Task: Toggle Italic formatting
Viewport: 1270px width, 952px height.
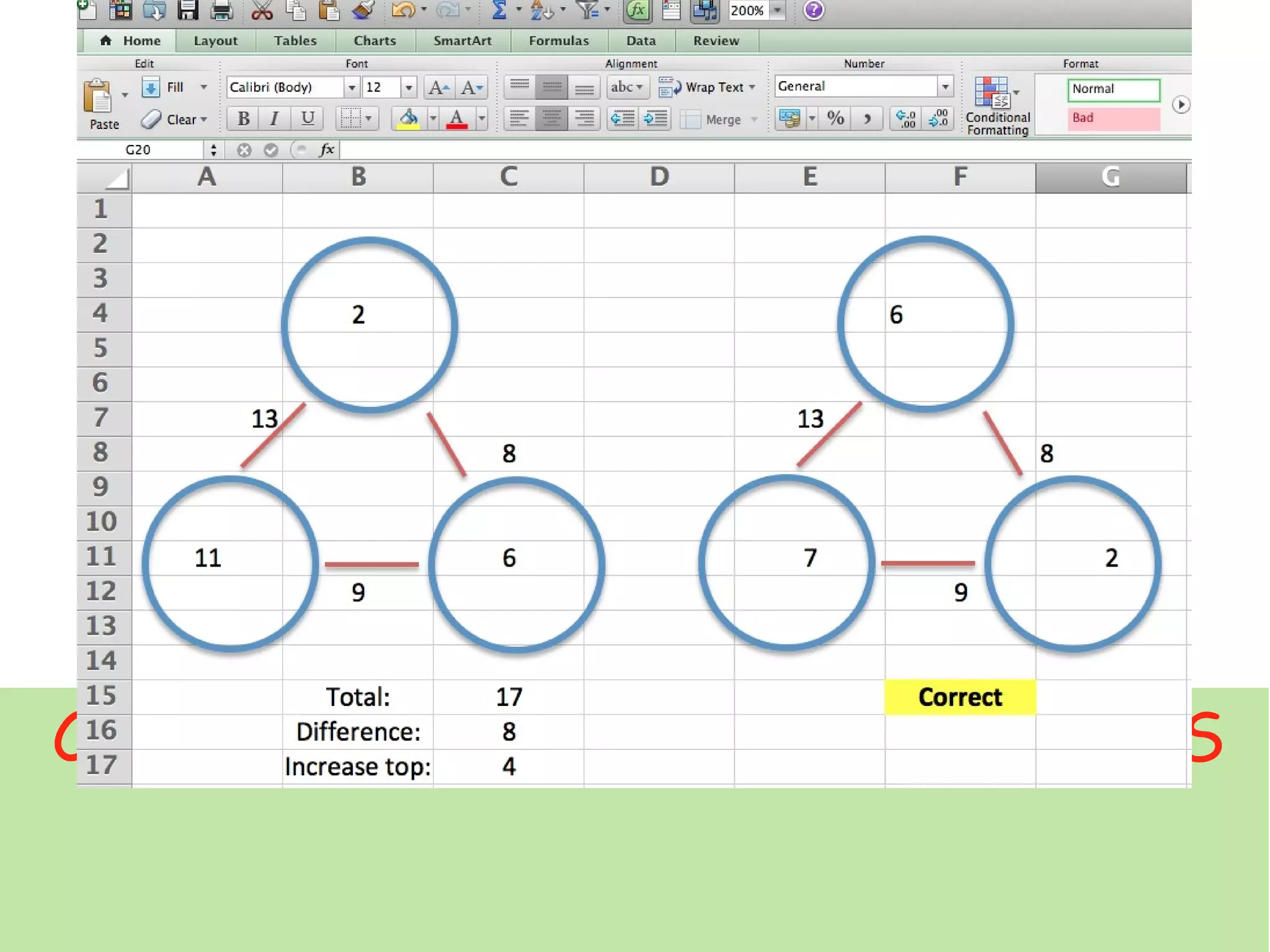Action: click(x=275, y=118)
